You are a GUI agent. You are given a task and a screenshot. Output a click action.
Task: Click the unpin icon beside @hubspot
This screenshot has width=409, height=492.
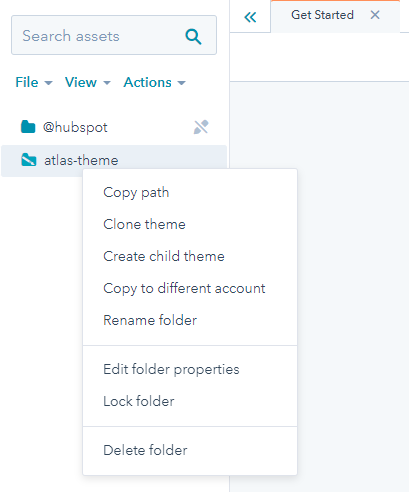pos(201,127)
